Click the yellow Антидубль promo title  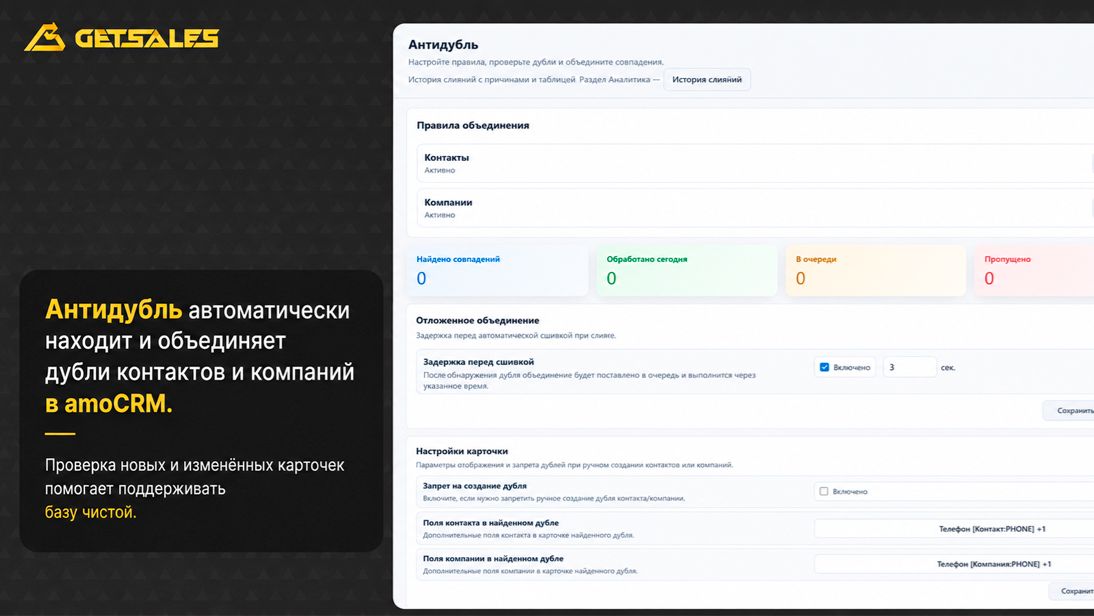coord(113,310)
